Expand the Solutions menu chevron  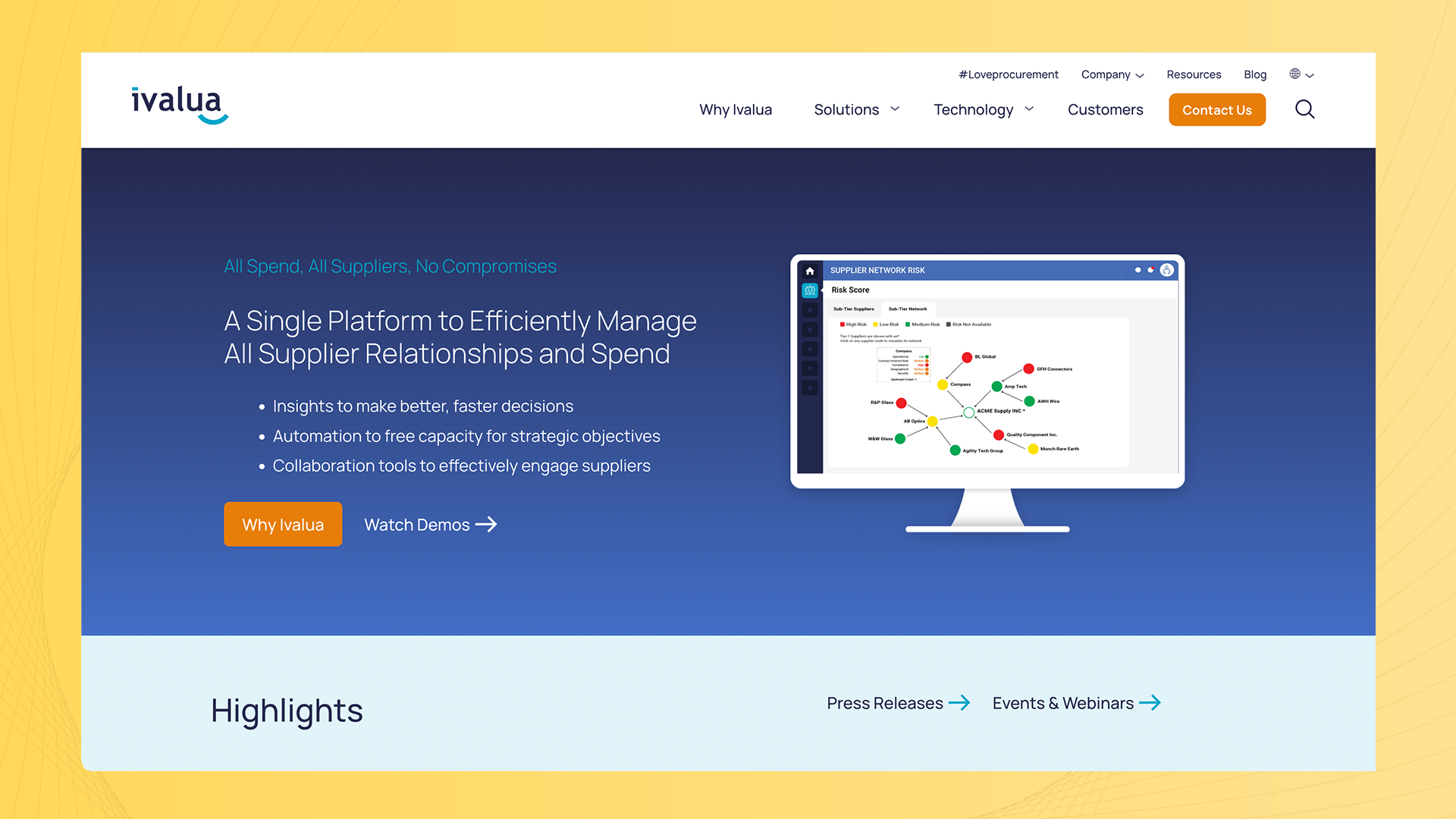tap(895, 109)
